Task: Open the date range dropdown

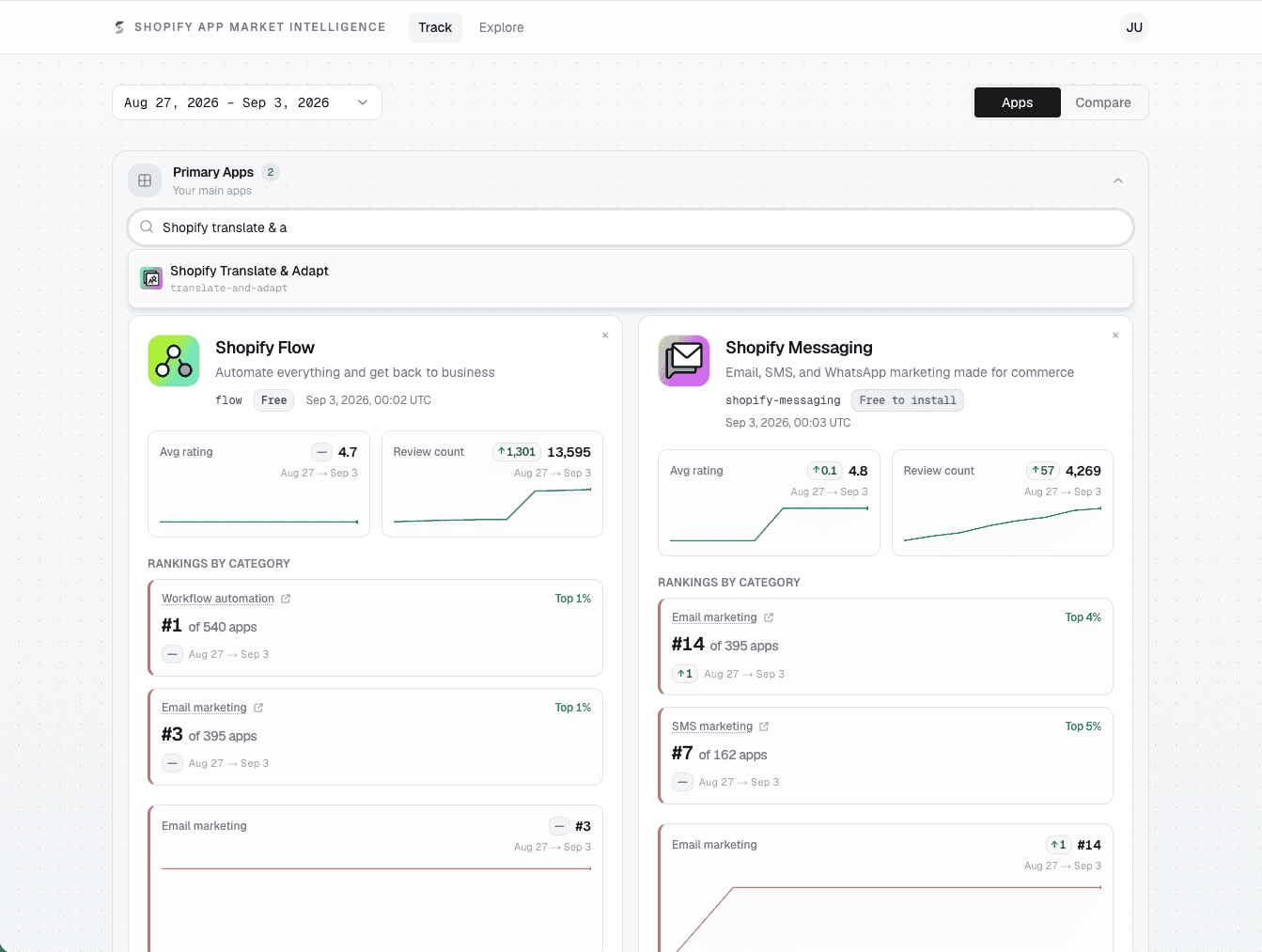Action: 247,102
